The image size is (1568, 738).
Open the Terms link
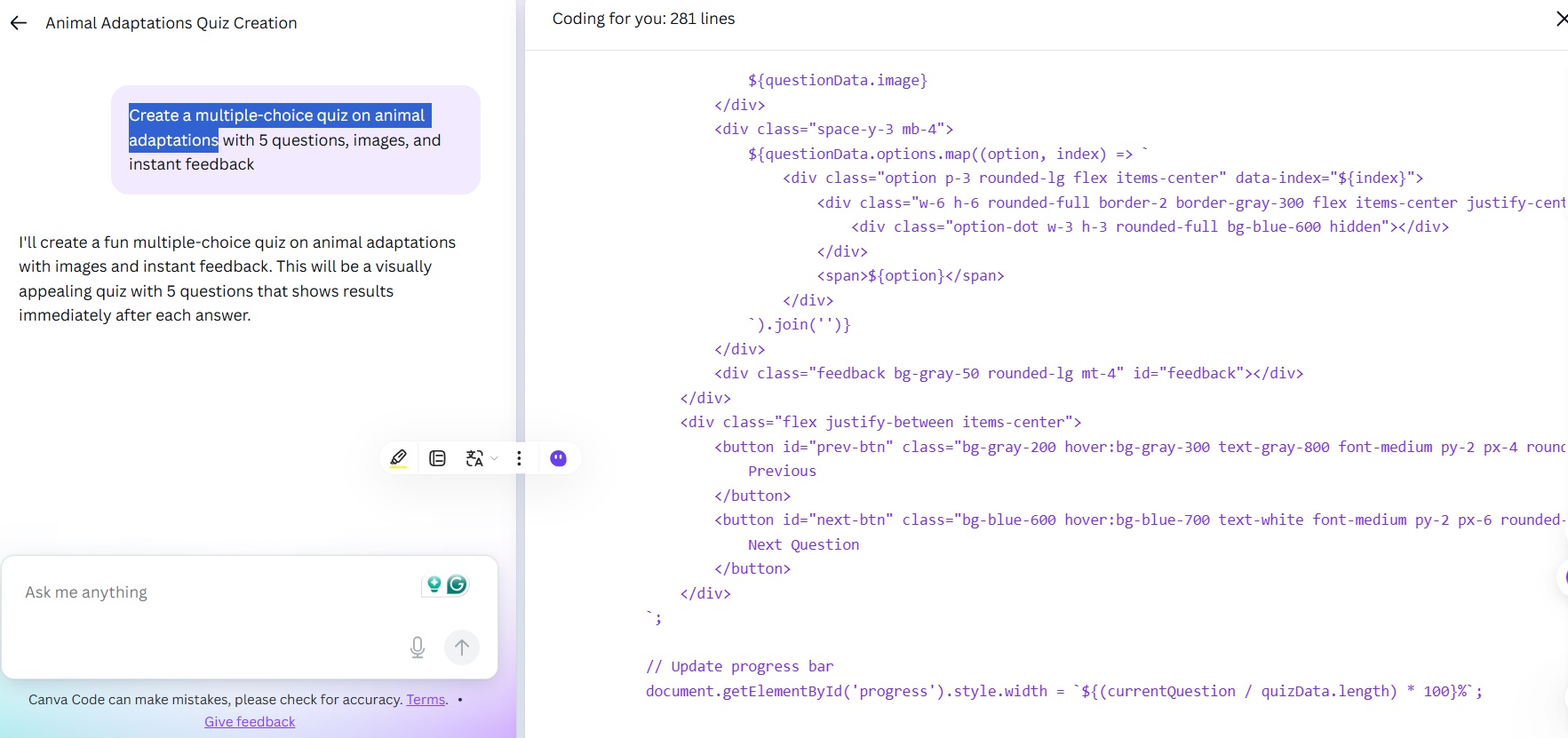426,700
